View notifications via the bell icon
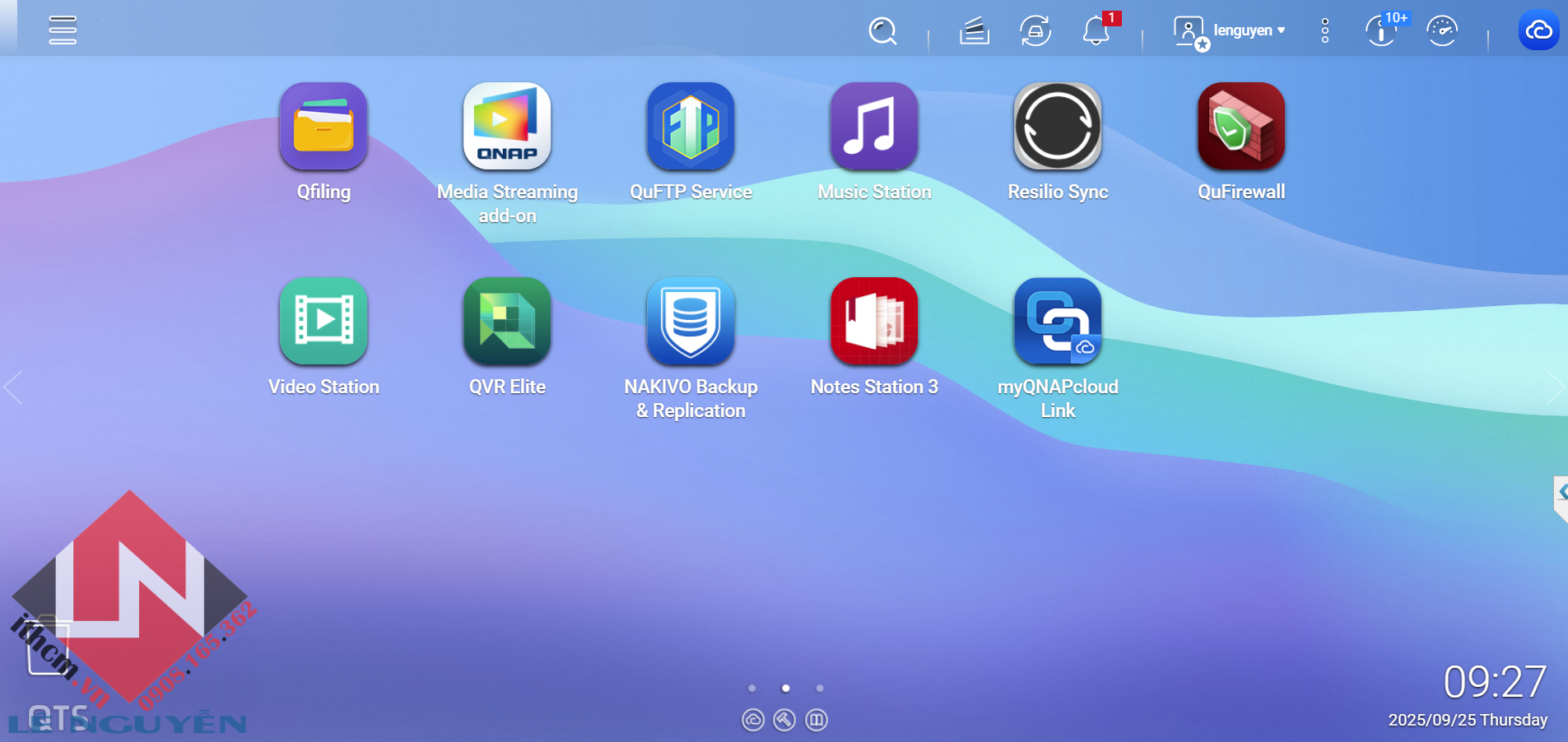The width and height of the screenshot is (1568, 742). click(1096, 31)
